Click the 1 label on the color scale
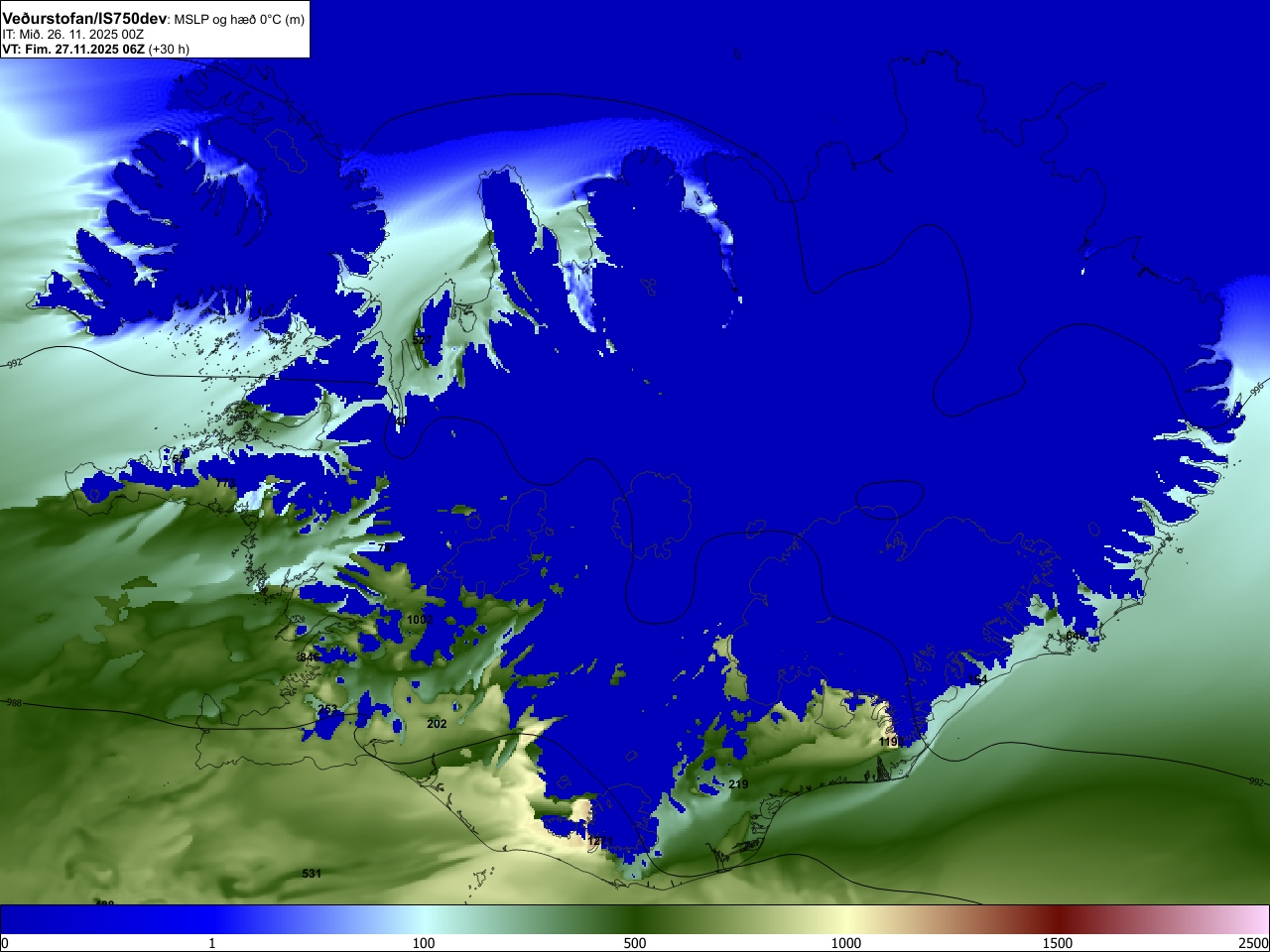Viewport: 1270px width, 952px height. (211, 943)
